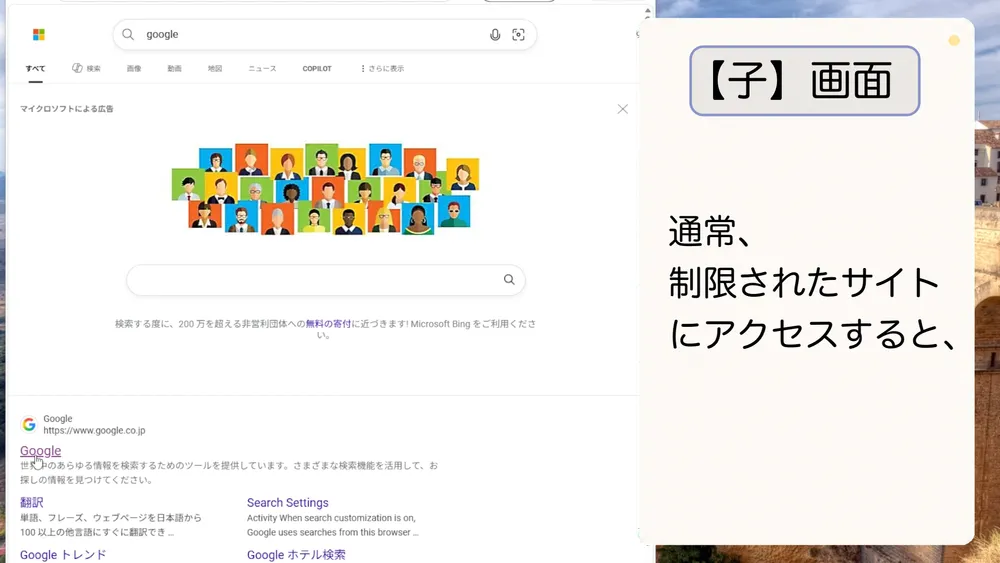This screenshot has width=1000, height=563.
Task: Click the search magnifier icon beside 'google'
Action: [x=128, y=34]
